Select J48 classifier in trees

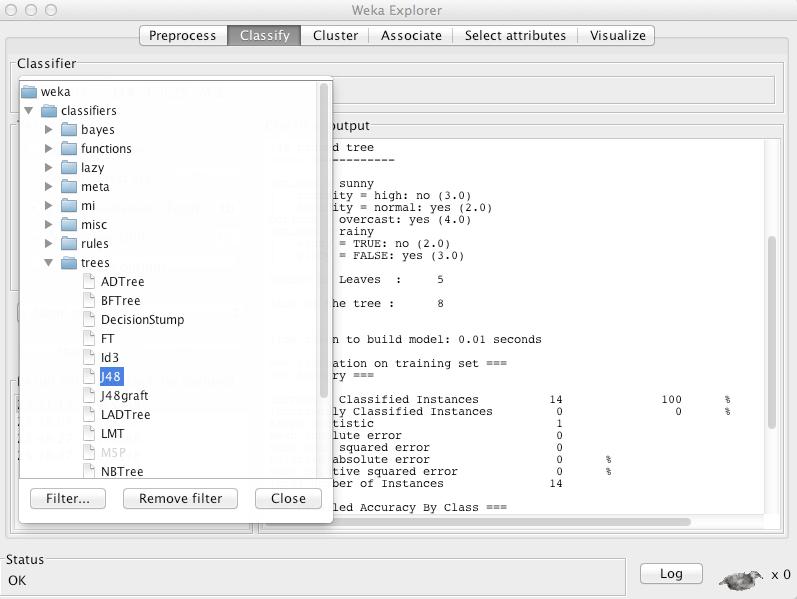[x=111, y=376]
